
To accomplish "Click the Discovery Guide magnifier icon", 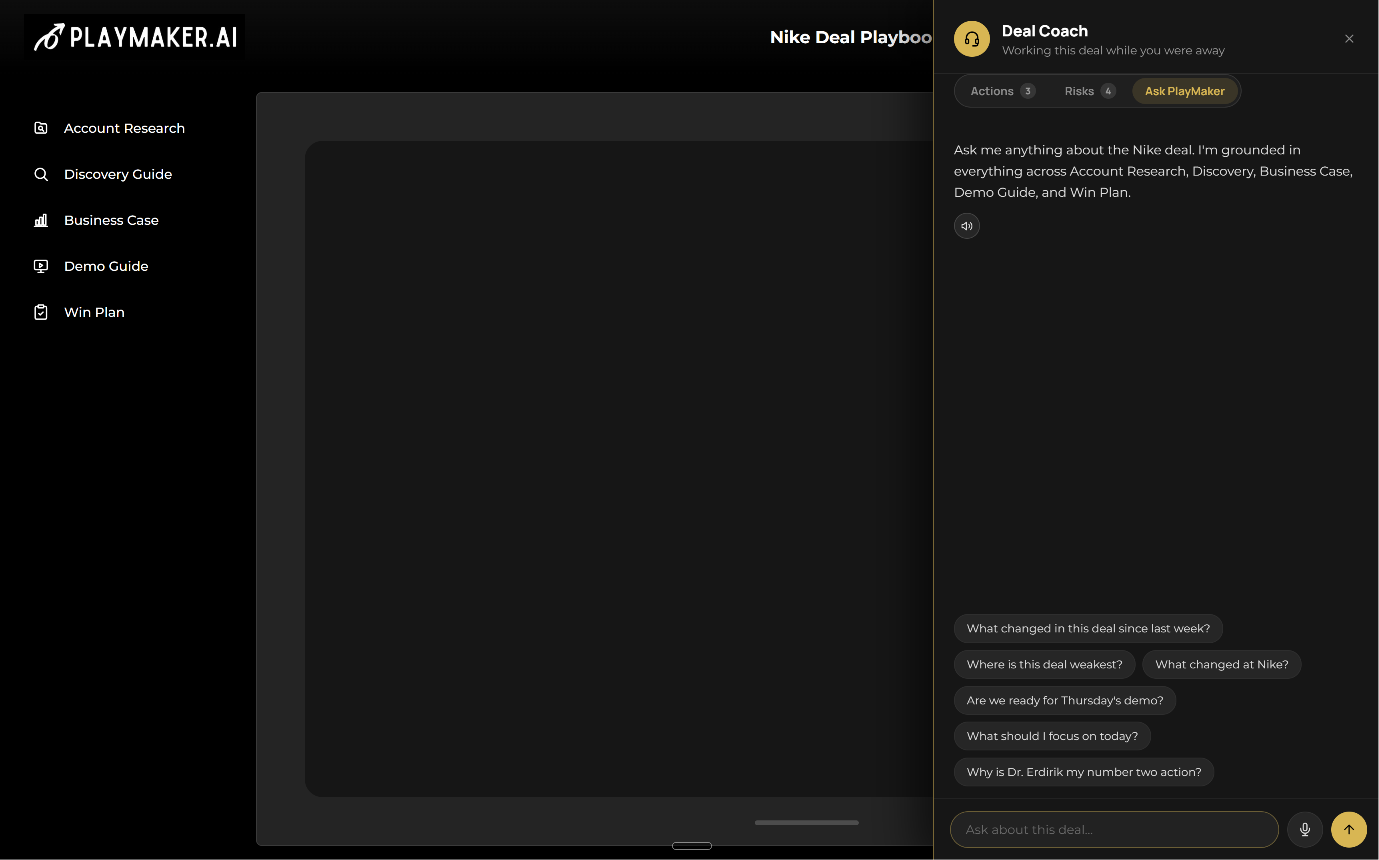I will tap(41, 174).
